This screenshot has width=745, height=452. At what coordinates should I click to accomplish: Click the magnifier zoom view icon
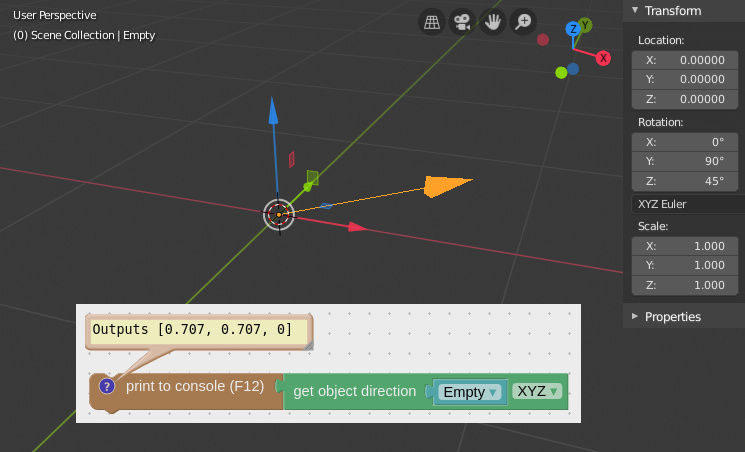pyautogui.click(x=522, y=22)
